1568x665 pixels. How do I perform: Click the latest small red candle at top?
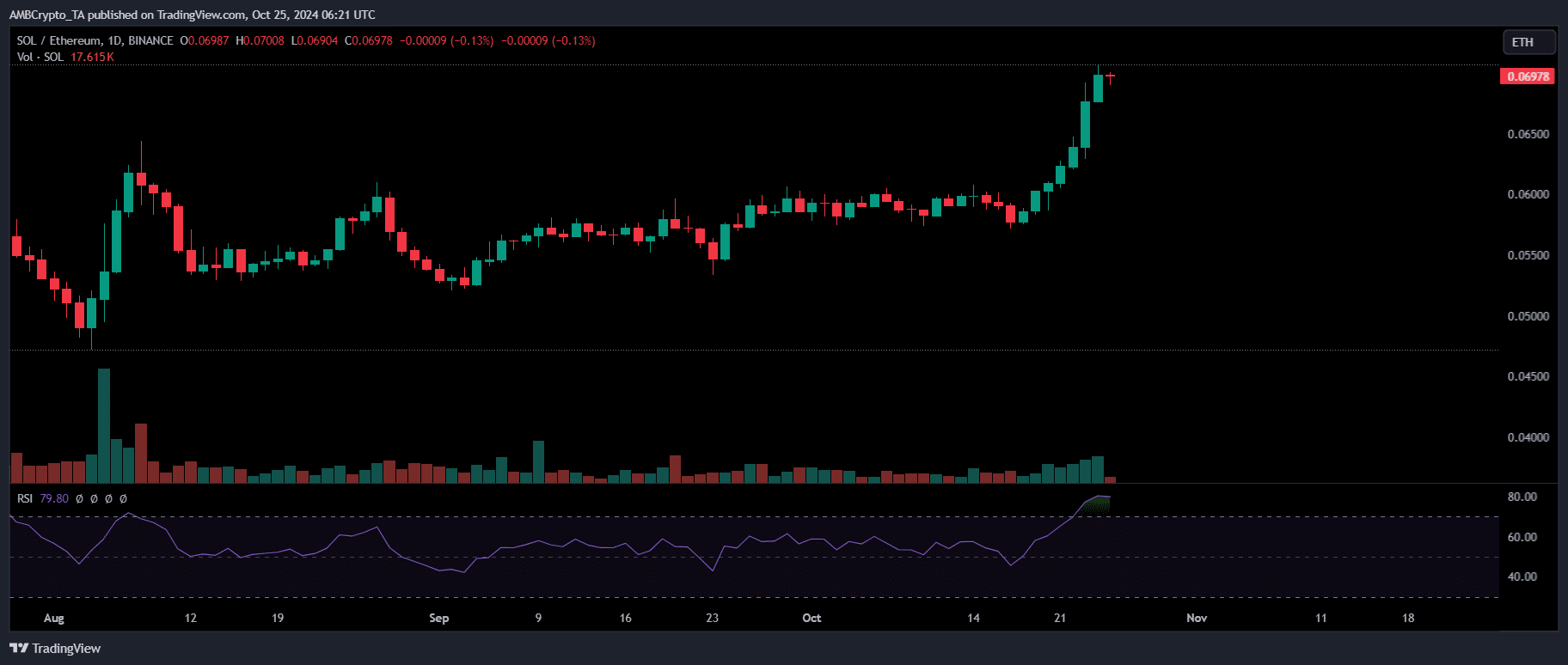coord(1110,77)
